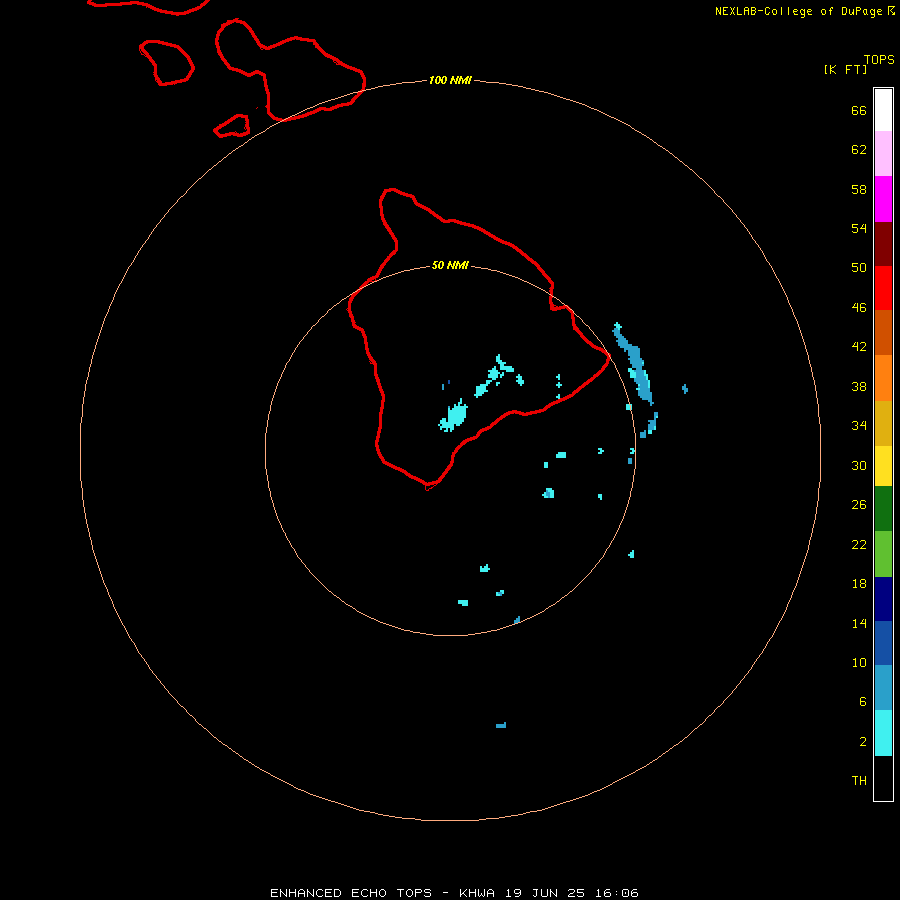Pick the medium blue legend swatch
Image resolution: width=900 pixels, height=900 pixels.
tap(883, 643)
